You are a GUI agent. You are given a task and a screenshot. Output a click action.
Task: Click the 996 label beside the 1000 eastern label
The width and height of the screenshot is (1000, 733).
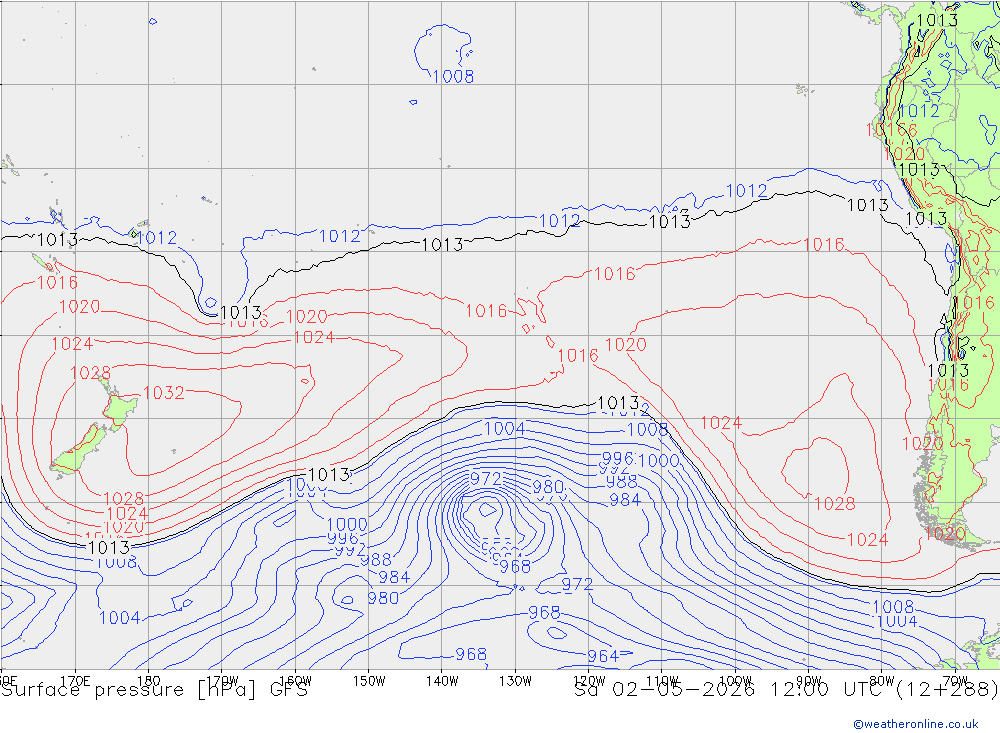[x=618, y=458]
